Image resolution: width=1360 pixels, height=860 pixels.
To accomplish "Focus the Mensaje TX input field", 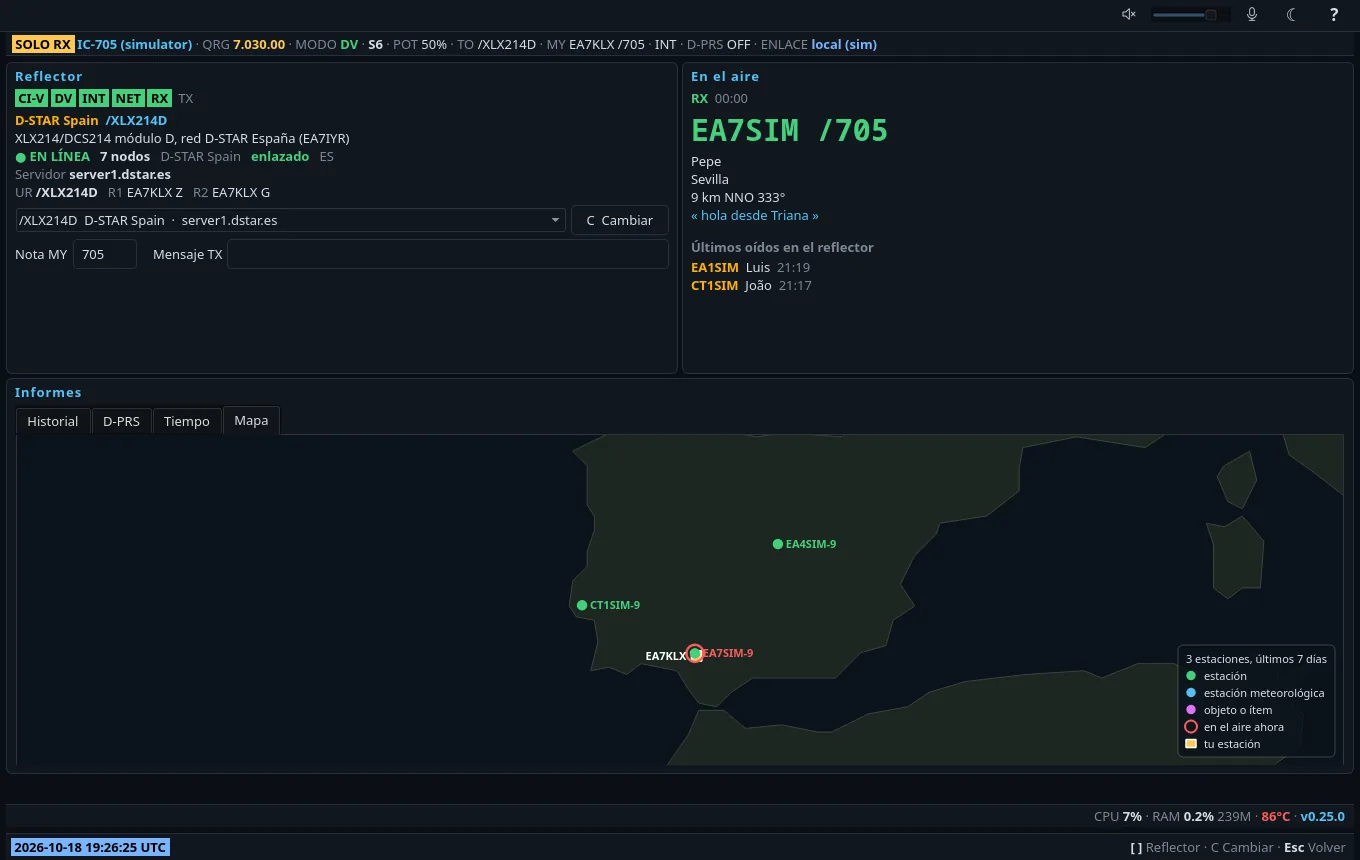I will coord(448,254).
